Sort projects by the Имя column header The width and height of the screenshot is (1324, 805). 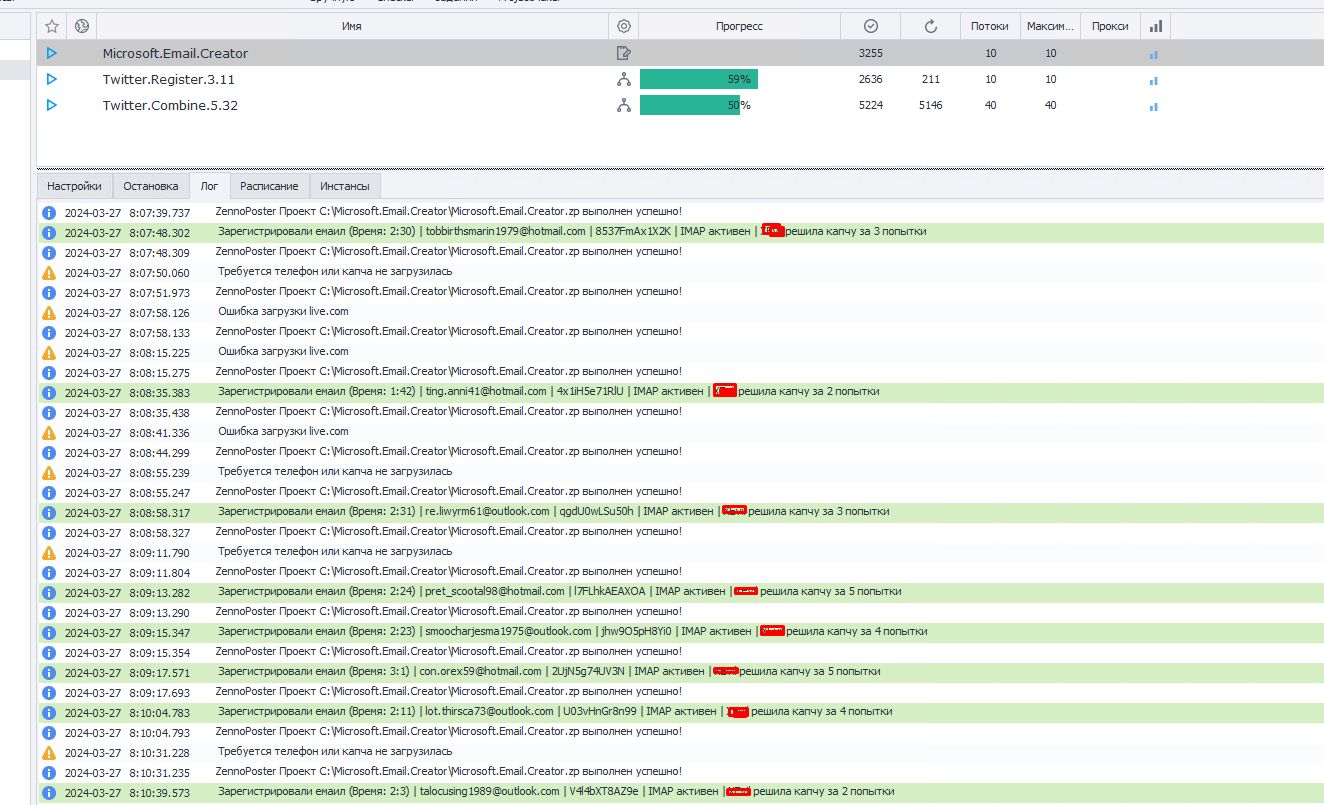pos(351,26)
